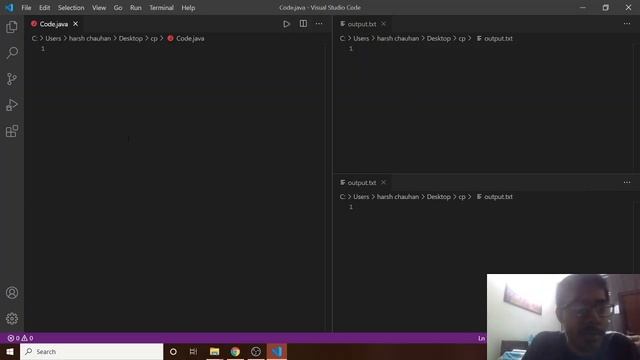The height and width of the screenshot is (360, 640).
Task: Open Problems from errors and warnings status
Action: coord(20,338)
